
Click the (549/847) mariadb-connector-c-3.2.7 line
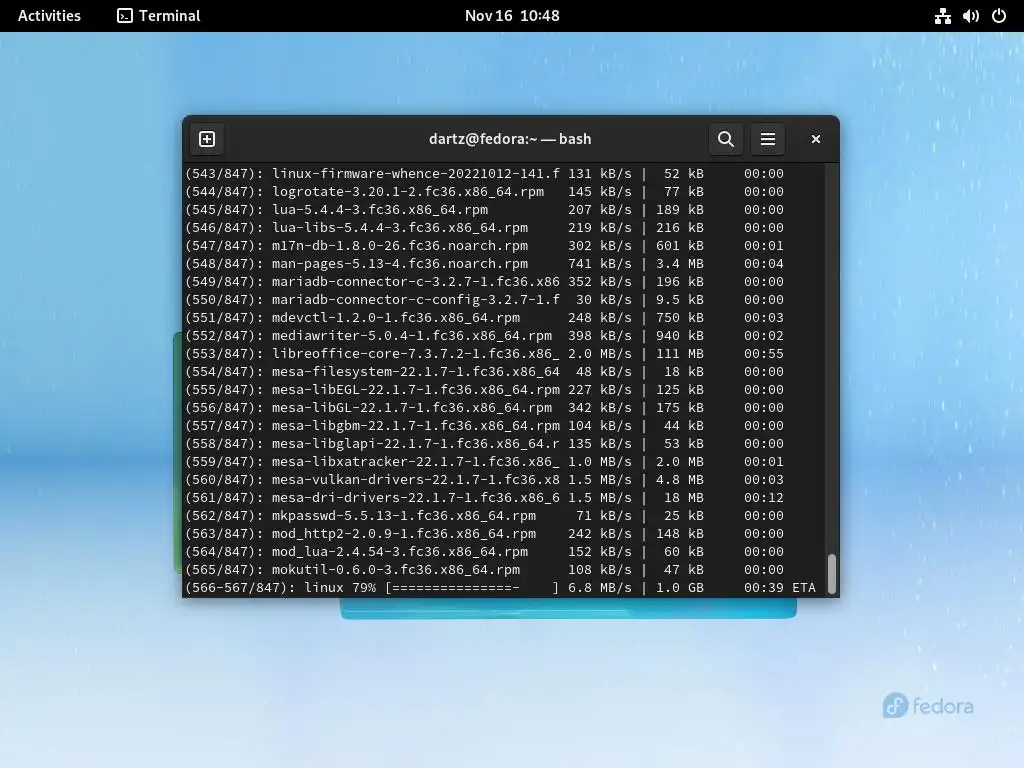(484, 281)
